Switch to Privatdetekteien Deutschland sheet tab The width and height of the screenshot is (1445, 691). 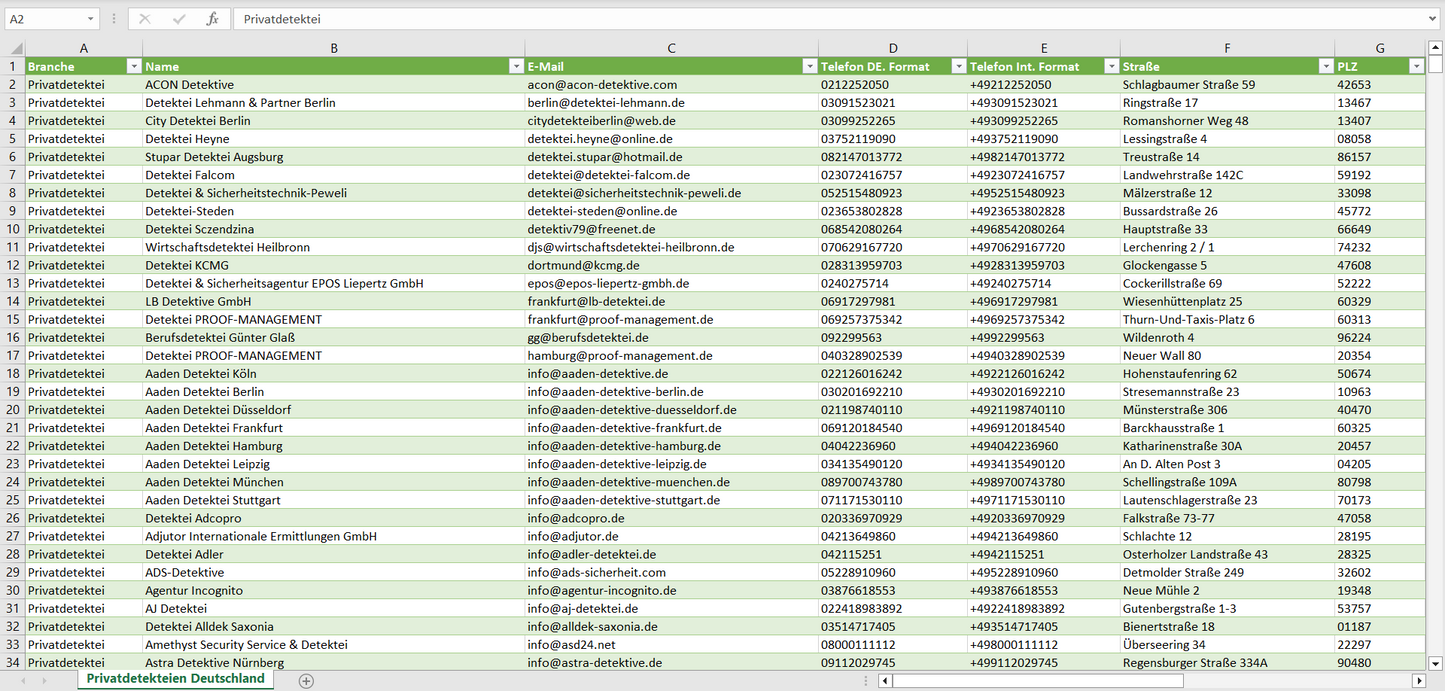tap(176, 679)
